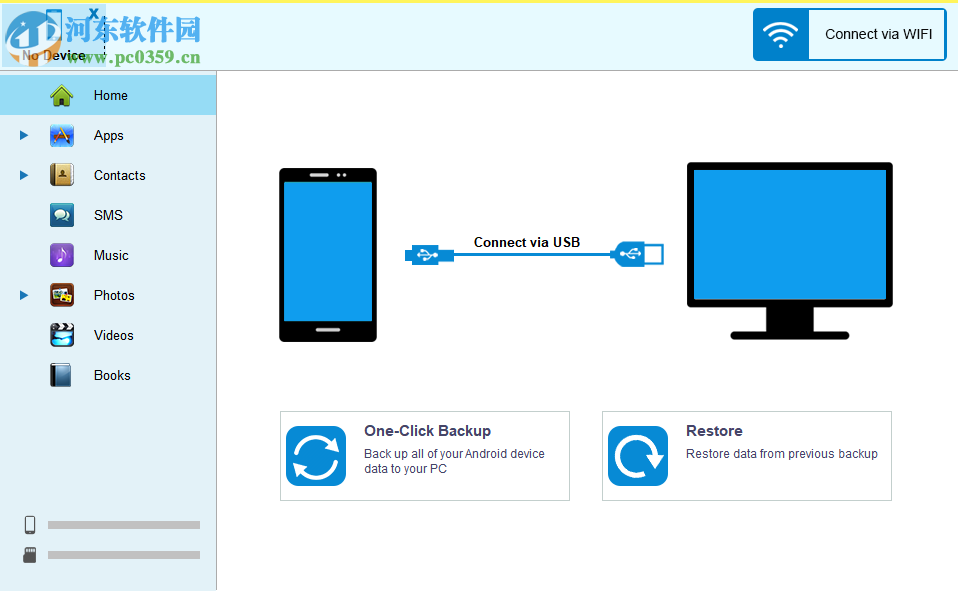Select the Home icon in sidebar
958x591 pixels.
point(61,95)
